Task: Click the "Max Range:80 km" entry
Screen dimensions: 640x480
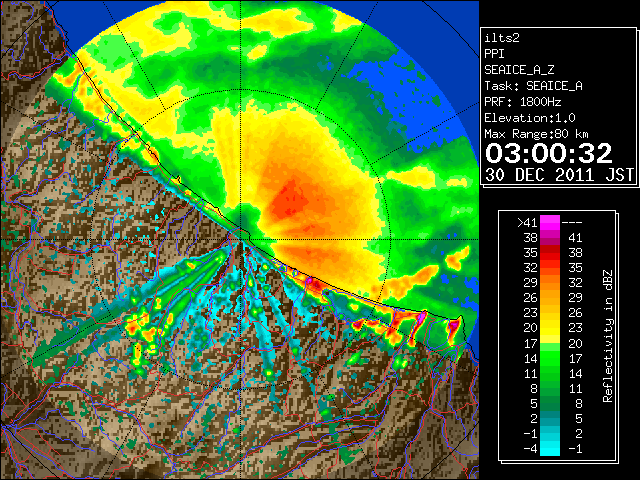Action: [536, 134]
